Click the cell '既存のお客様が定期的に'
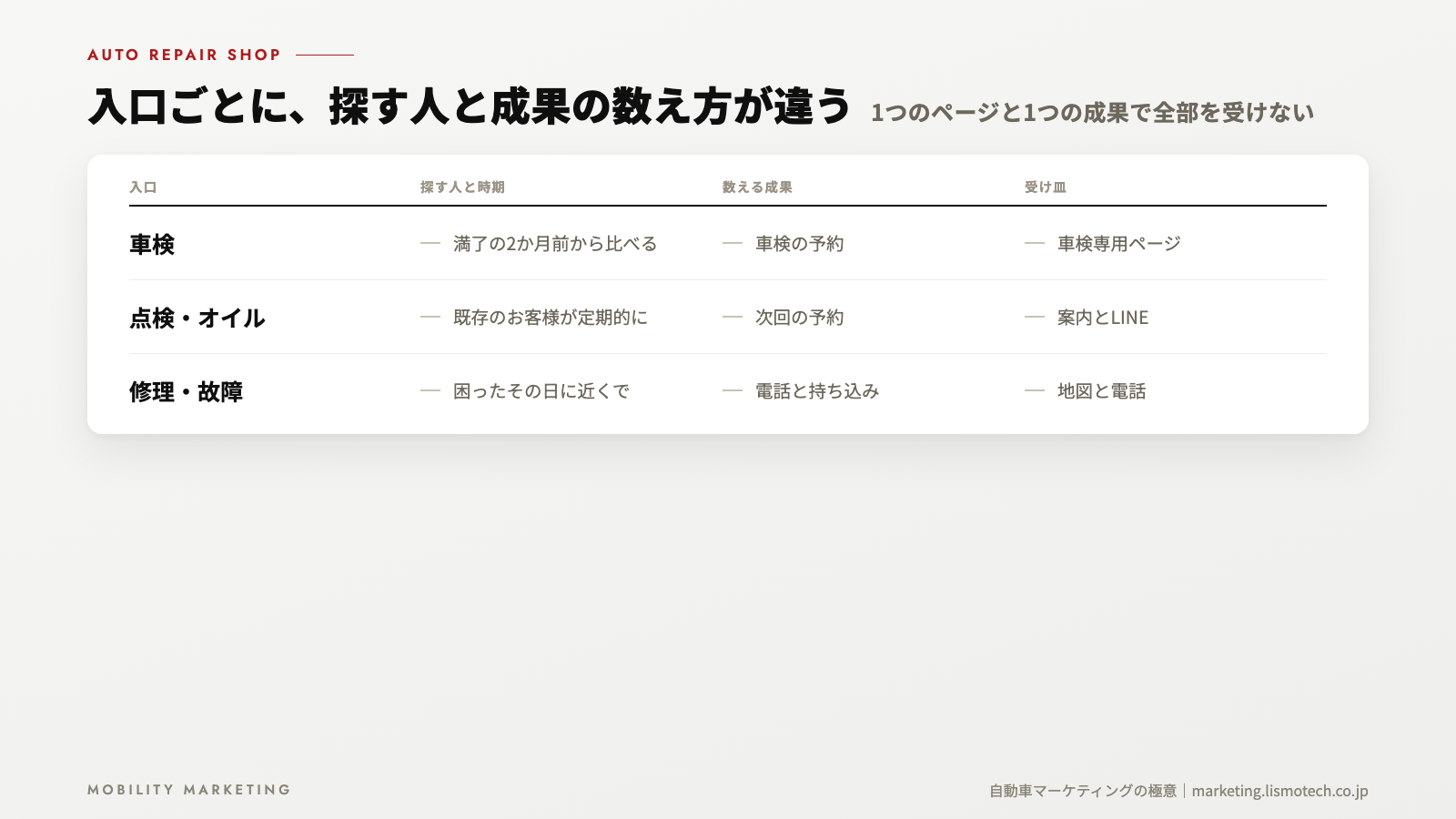The image size is (1456, 819). click(551, 318)
